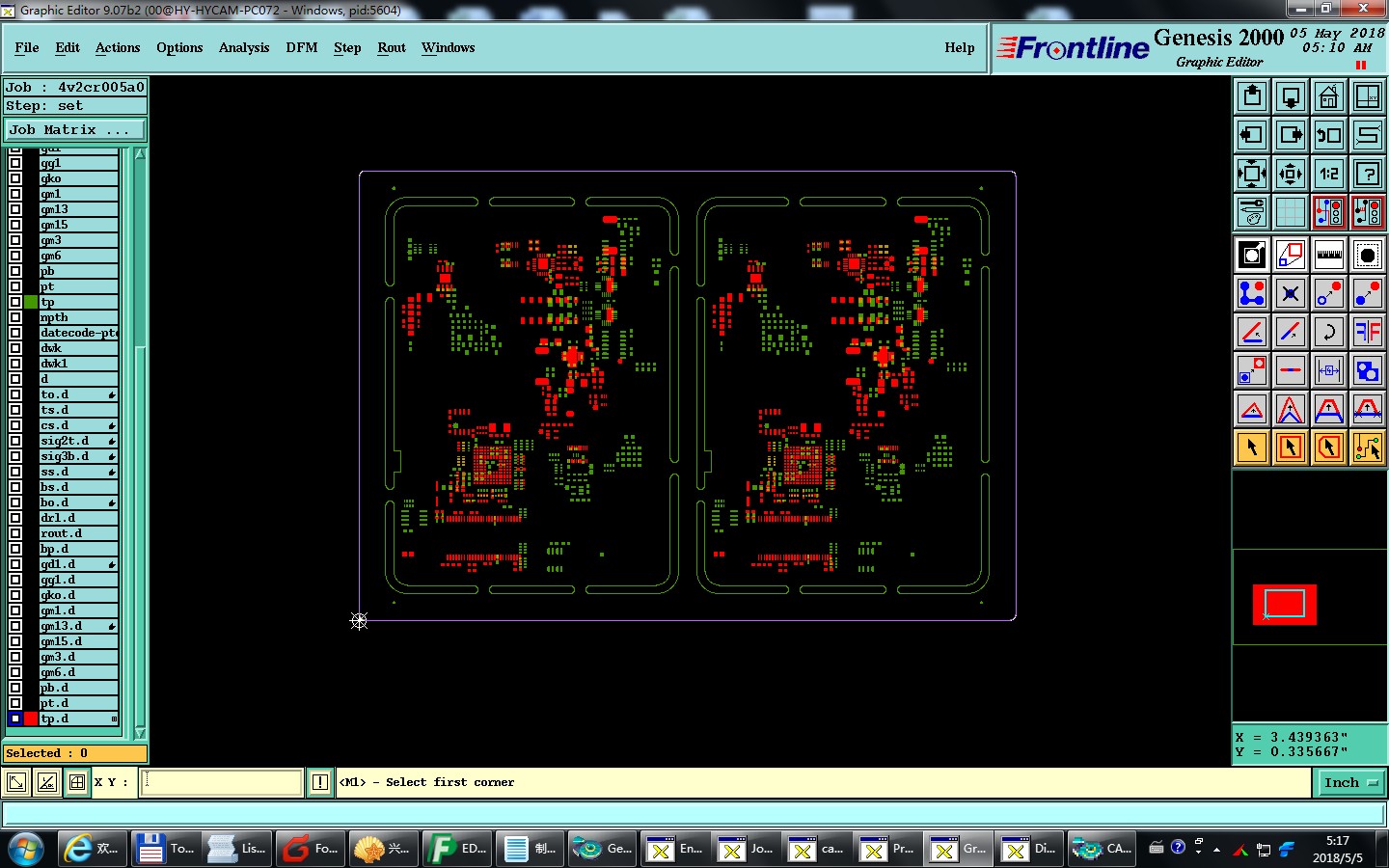Click the contract-inward arrows icon
This screenshot has width=1389, height=868.
1291,174
